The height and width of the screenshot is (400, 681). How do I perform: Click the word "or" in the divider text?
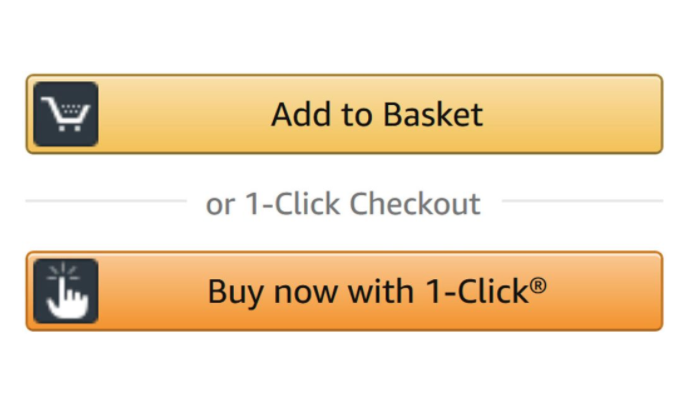click(x=220, y=205)
